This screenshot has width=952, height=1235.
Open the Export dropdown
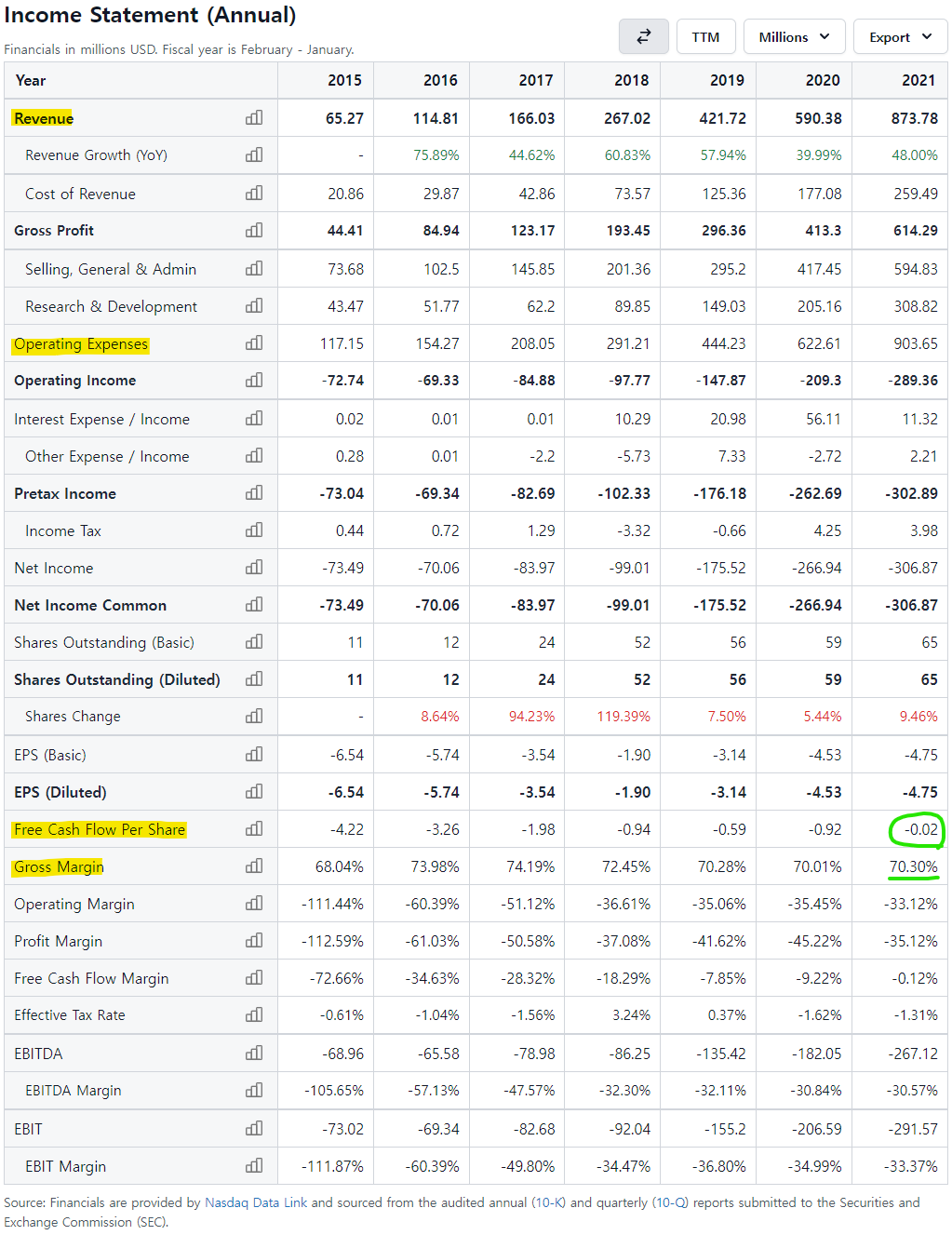900,36
